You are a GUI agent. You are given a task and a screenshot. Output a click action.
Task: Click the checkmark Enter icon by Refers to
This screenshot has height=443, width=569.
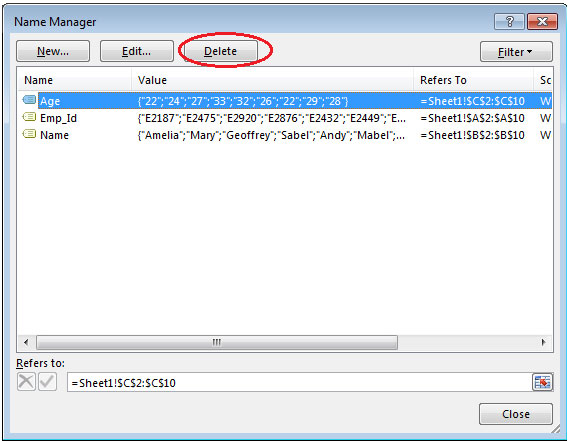[x=48, y=382]
